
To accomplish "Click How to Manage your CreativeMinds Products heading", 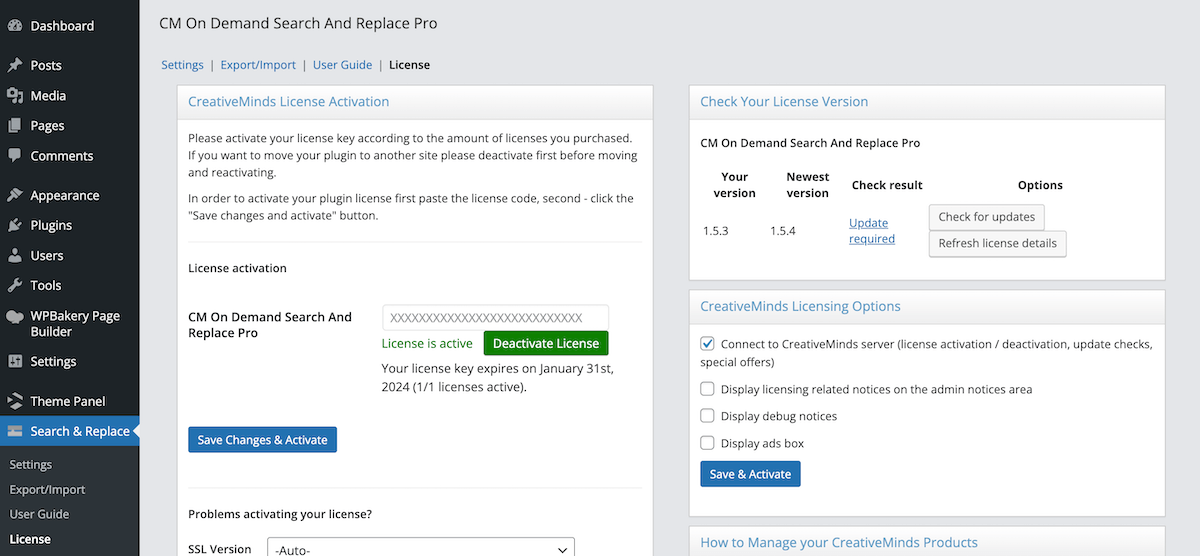I will pos(839,543).
